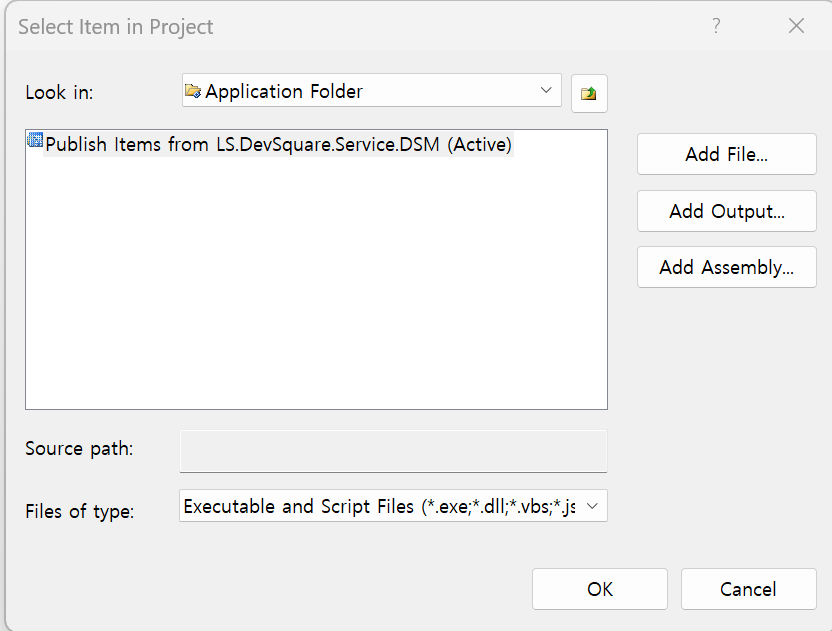Click the Publish Items project output icon
Image resolution: width=832 pixels, height=631 pixels.
(x=36, y=142)
